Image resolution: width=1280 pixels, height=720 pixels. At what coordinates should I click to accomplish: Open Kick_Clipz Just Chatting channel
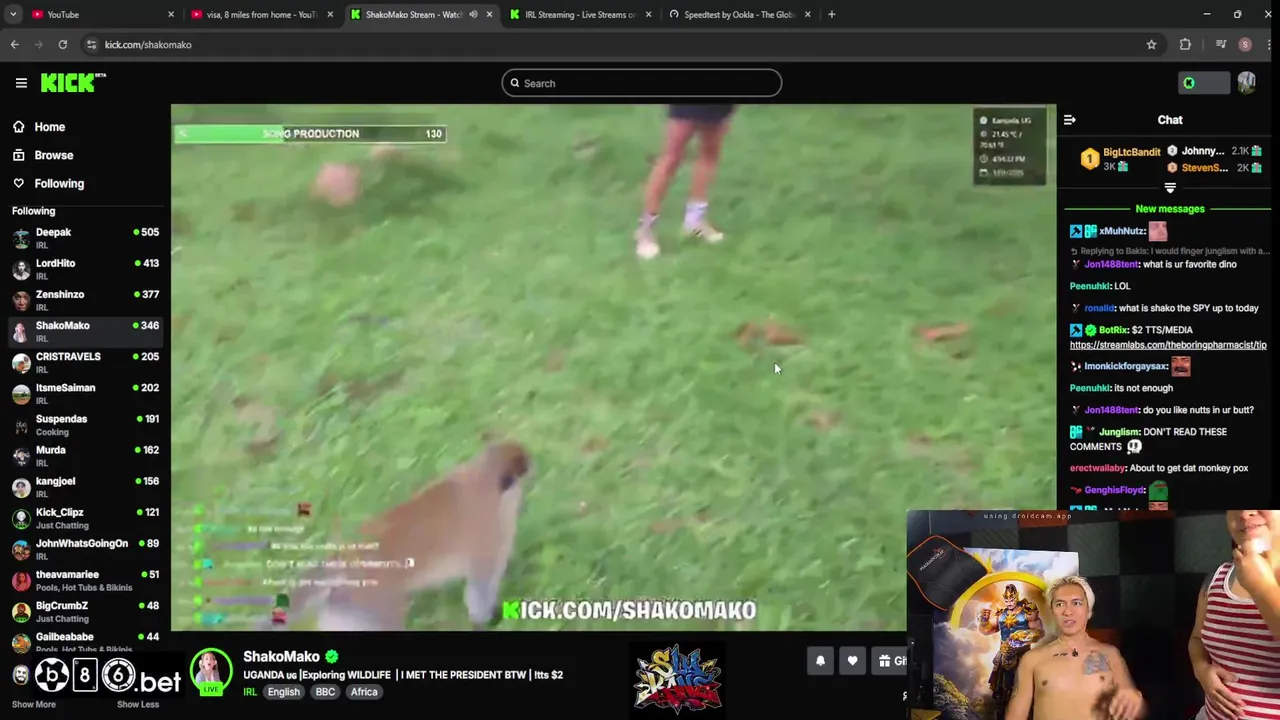point(85,518)
